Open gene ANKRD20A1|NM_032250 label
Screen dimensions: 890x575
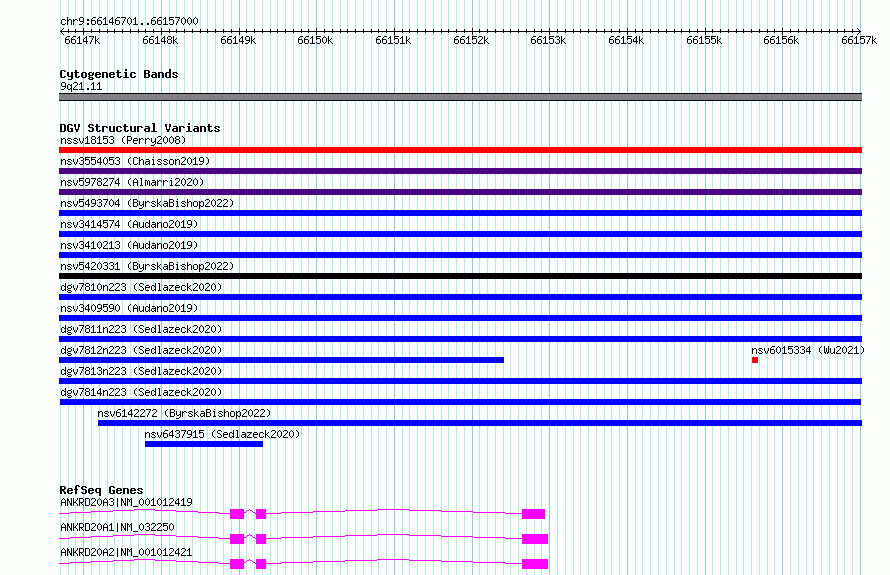point(117,527)
